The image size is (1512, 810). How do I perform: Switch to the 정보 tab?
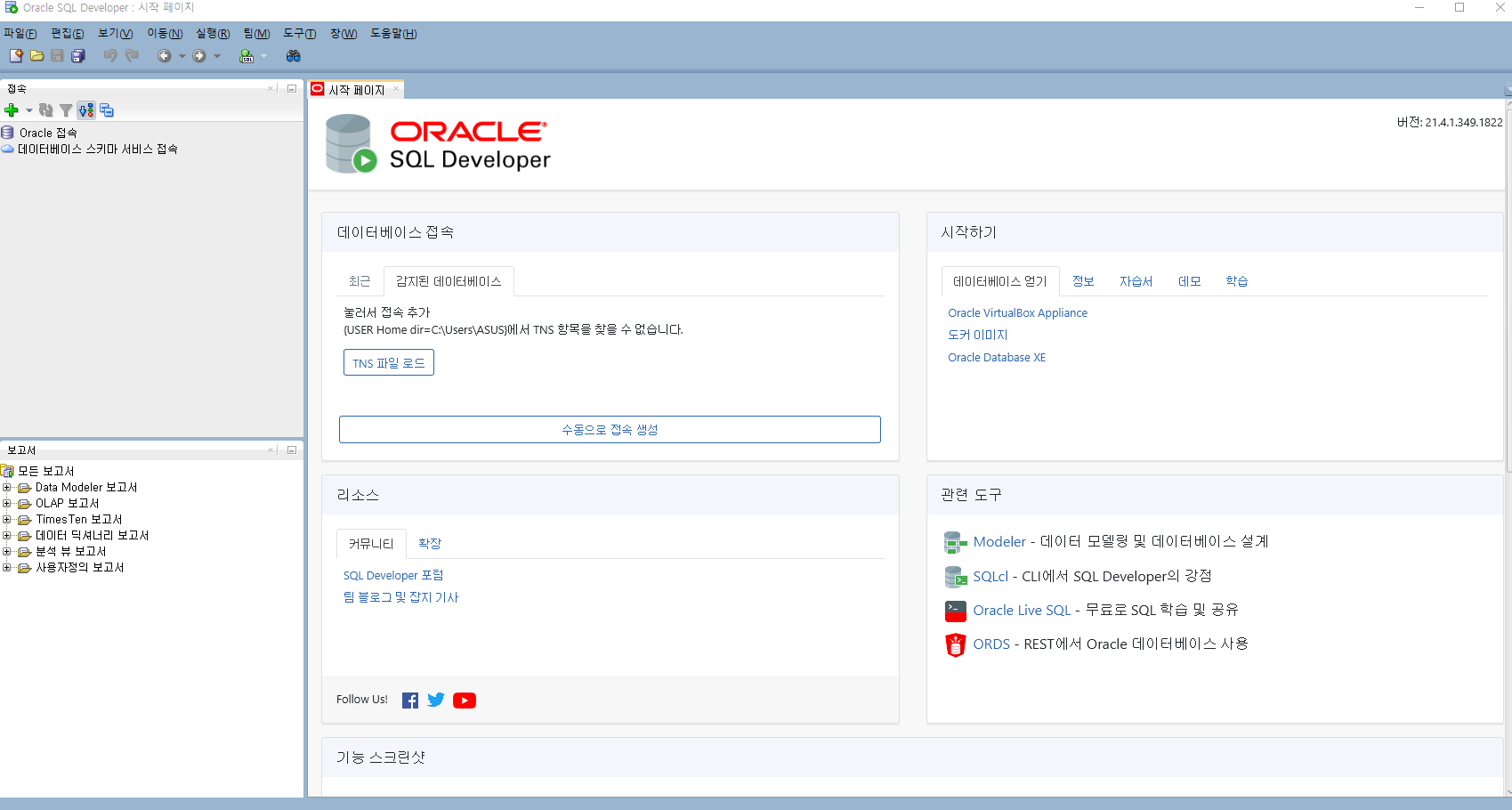click(1083, 281)
